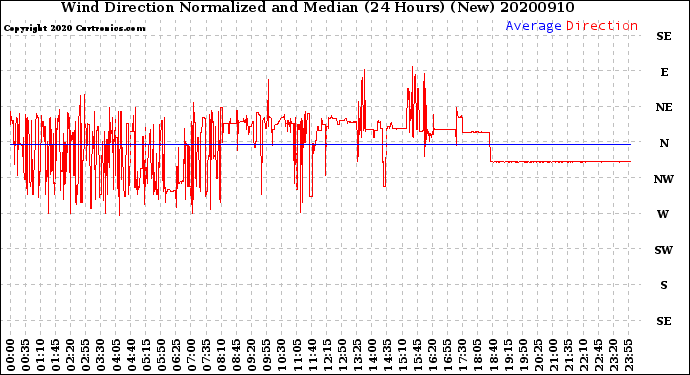Click the 08:45 time axis label

pyautogui.click(x=236, y=355)
